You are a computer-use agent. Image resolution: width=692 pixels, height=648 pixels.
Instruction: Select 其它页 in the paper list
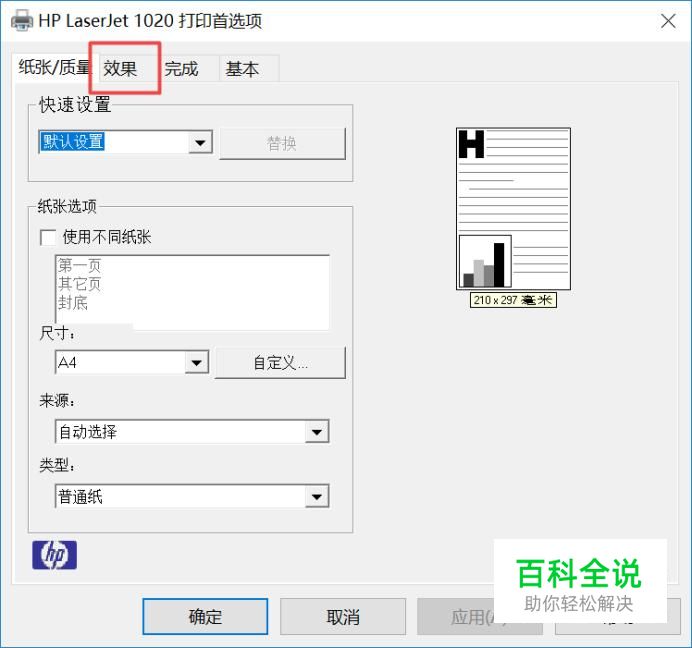79,284
